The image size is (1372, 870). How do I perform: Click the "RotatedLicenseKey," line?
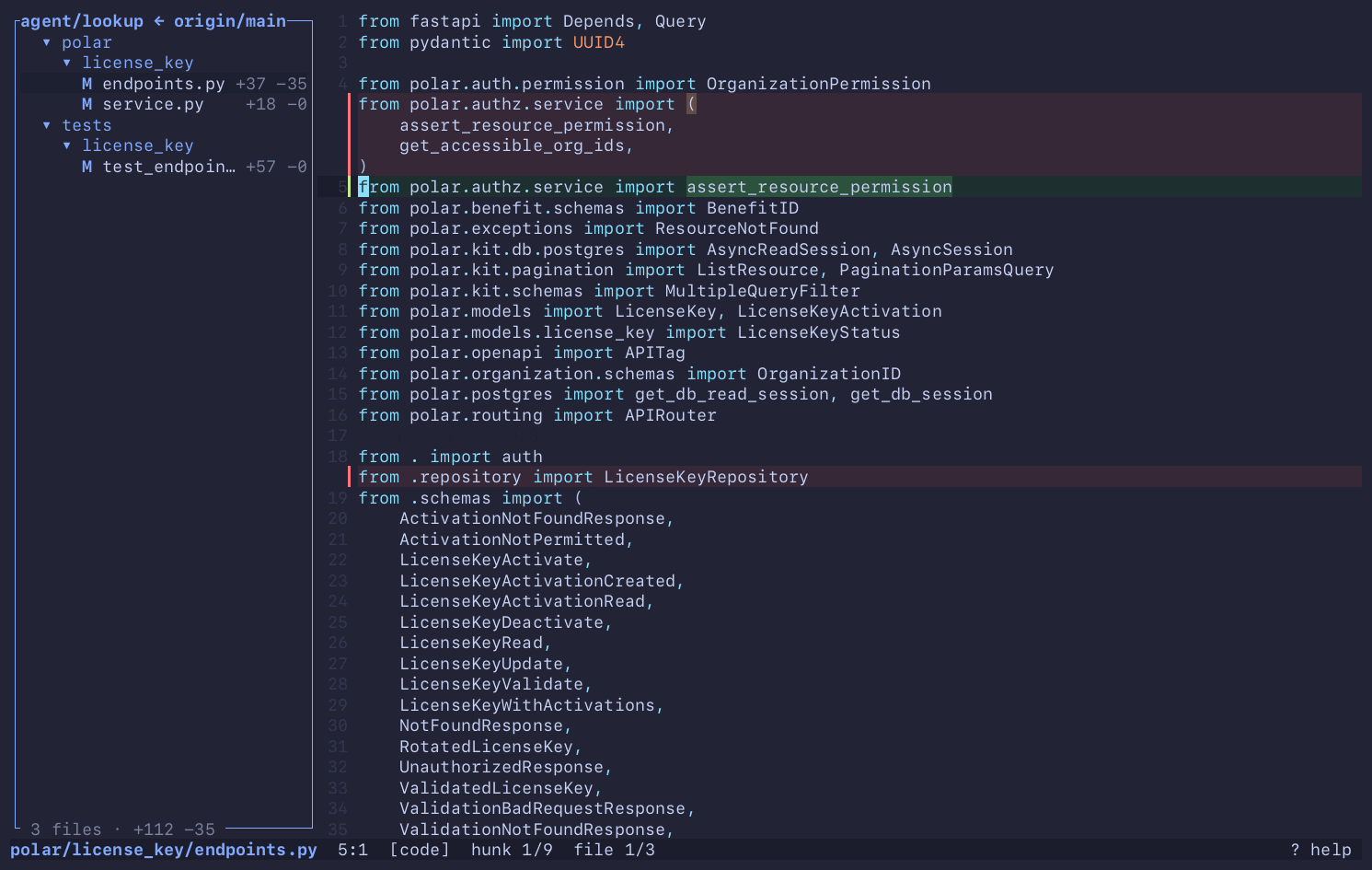point(490,747)
